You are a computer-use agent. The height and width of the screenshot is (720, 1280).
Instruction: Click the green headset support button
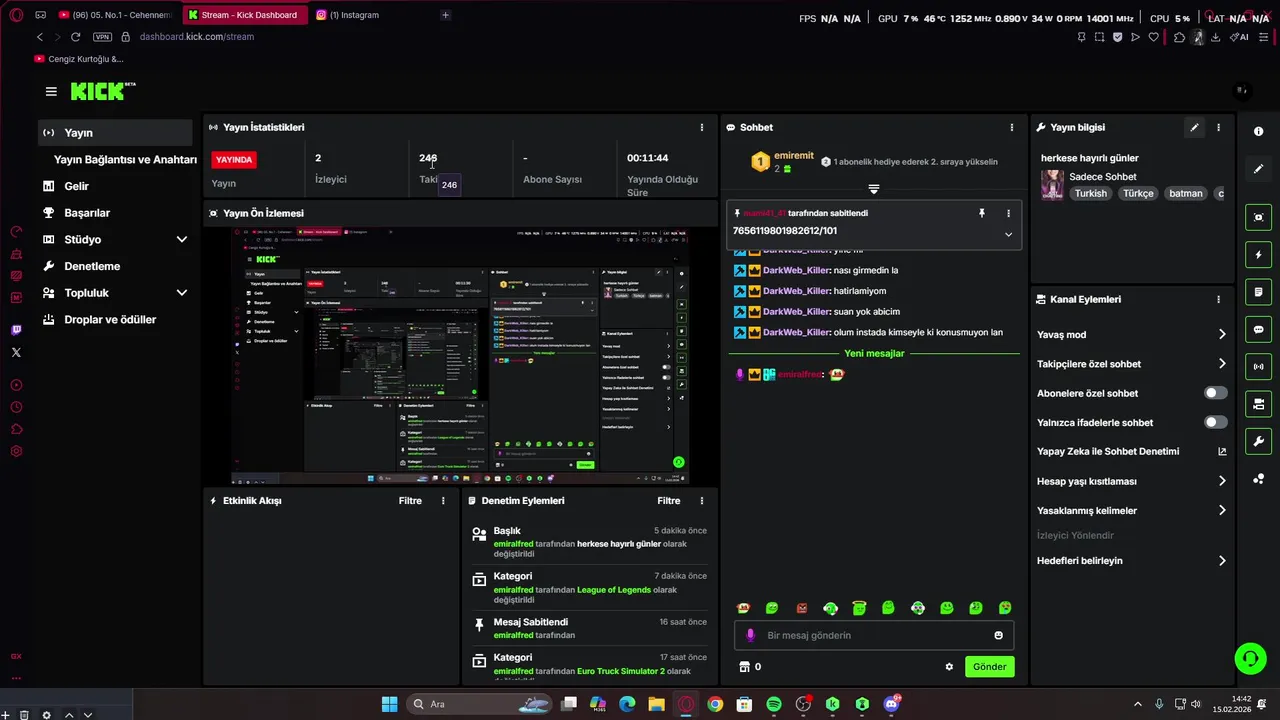1250,658
